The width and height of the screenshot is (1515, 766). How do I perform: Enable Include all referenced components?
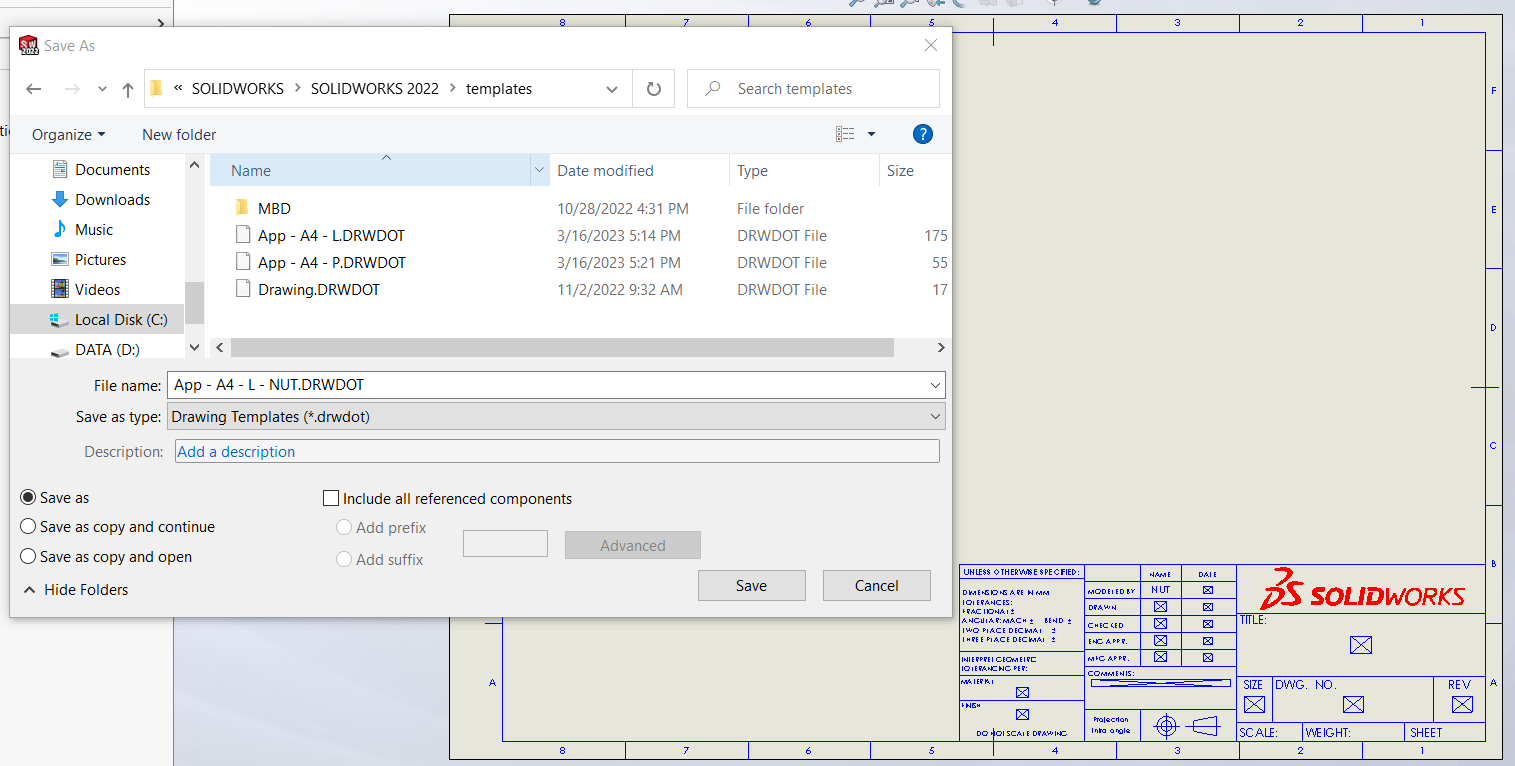click(x=331, y=498)
